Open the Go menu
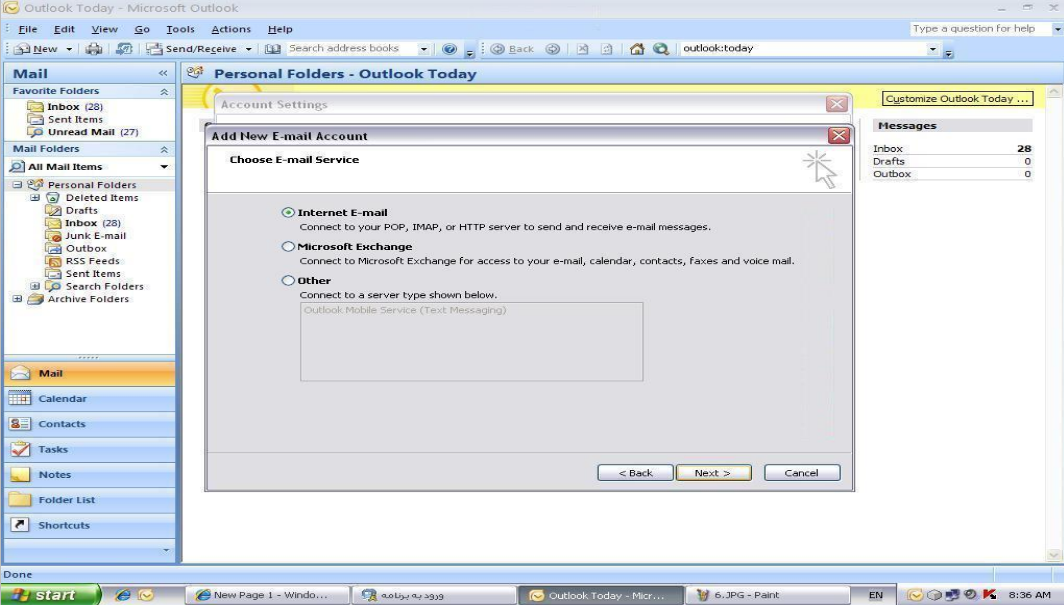 (x=142, y=29)
